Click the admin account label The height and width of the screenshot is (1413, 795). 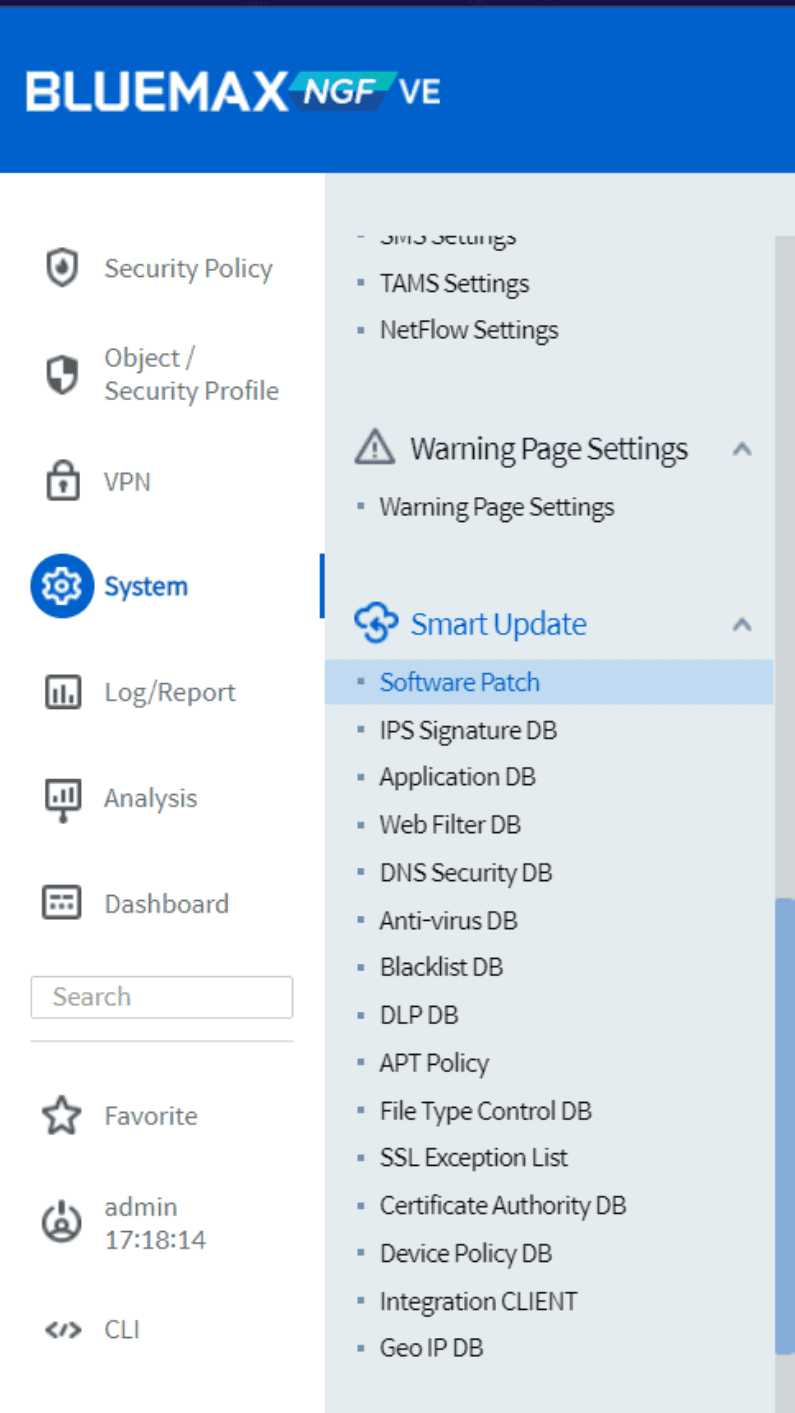click(x=155, y=1223)
